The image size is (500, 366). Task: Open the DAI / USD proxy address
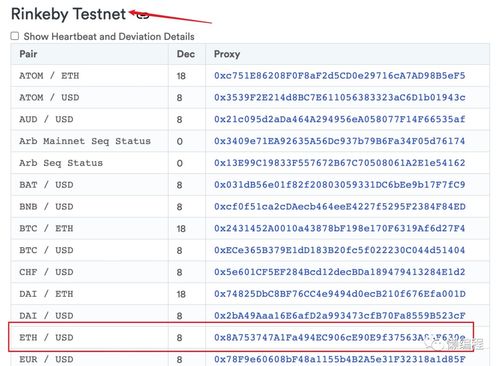coord(339,316)
